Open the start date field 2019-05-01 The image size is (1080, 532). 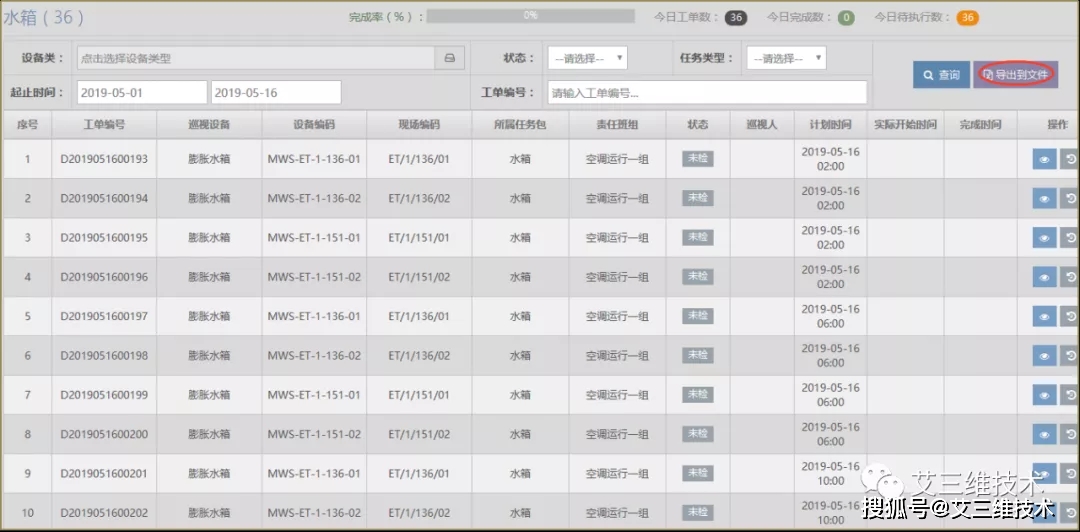coord(141,92)
